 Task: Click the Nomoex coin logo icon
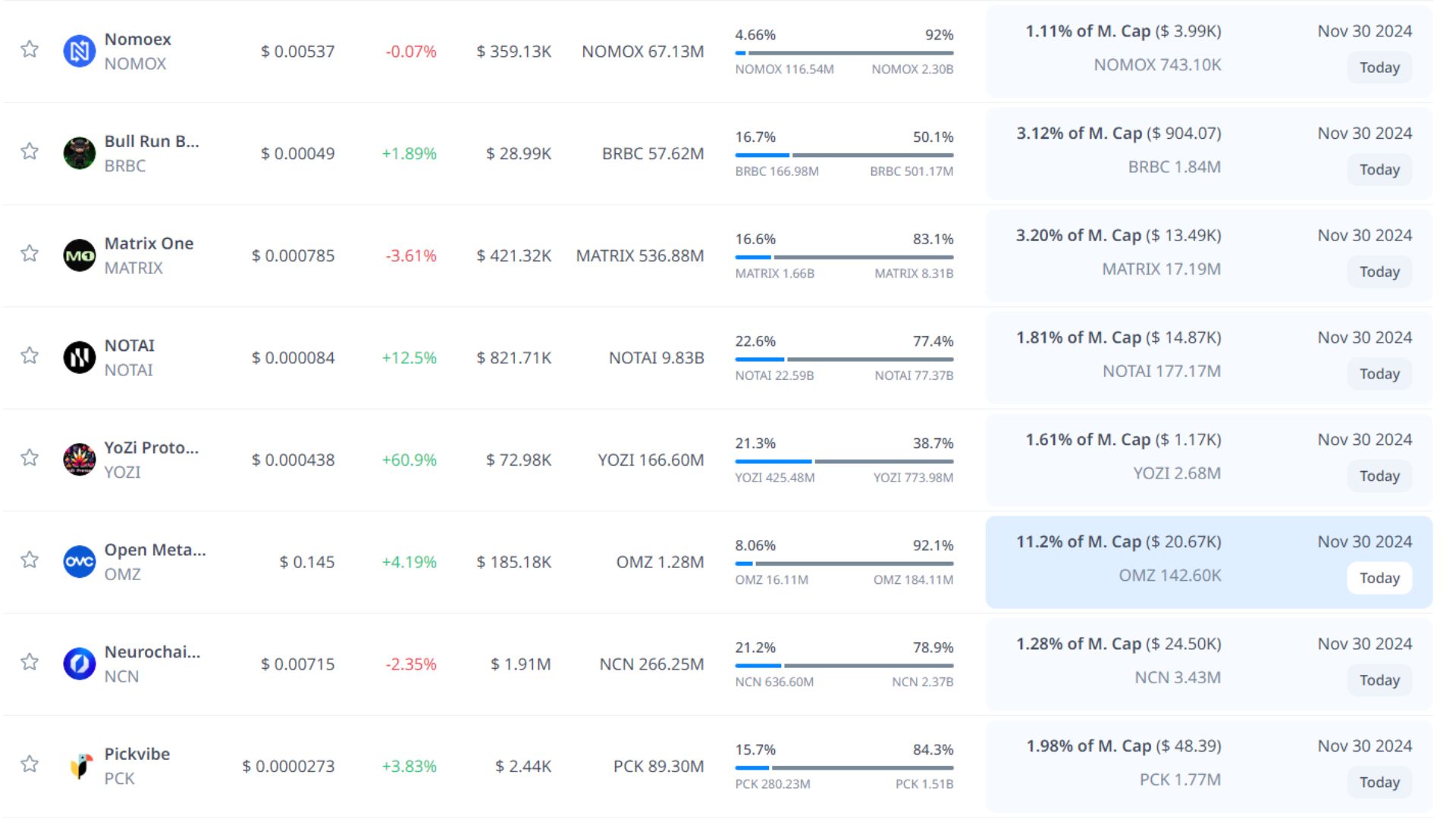79,52
